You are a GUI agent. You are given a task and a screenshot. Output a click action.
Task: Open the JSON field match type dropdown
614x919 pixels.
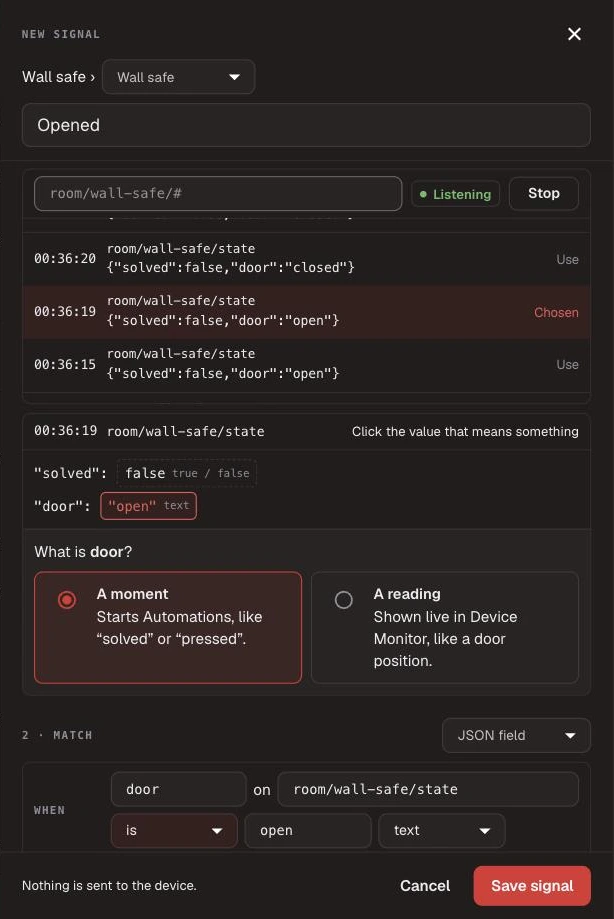pos(516,735)
